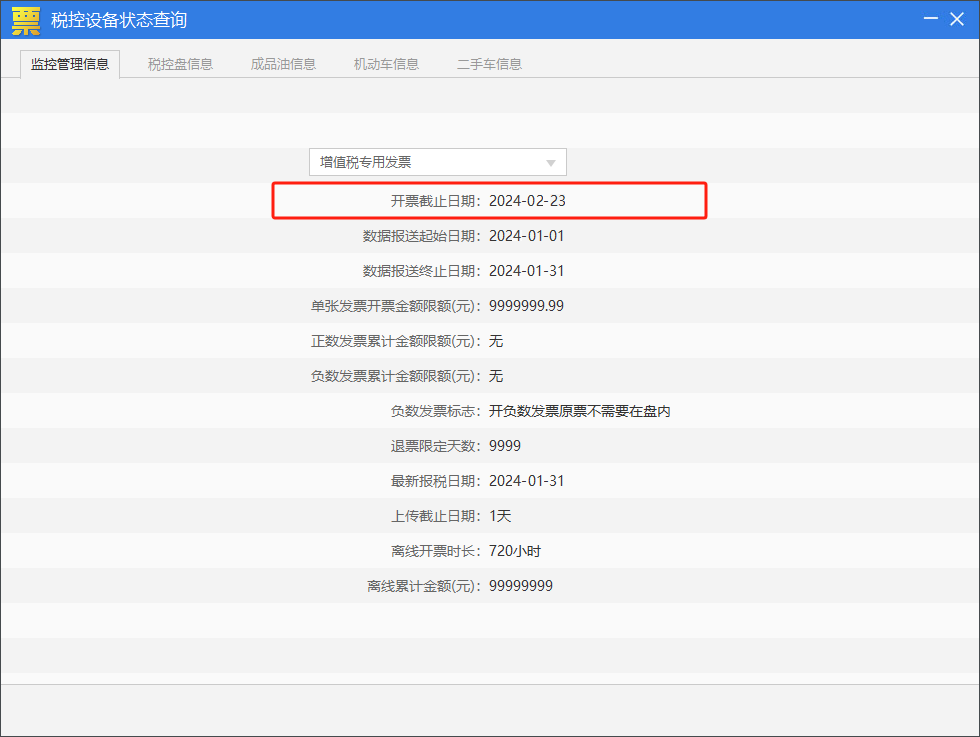Close the 税控设备状态查询 window
The height and width of the screenshot is (737, 980).
click(957, 19)
